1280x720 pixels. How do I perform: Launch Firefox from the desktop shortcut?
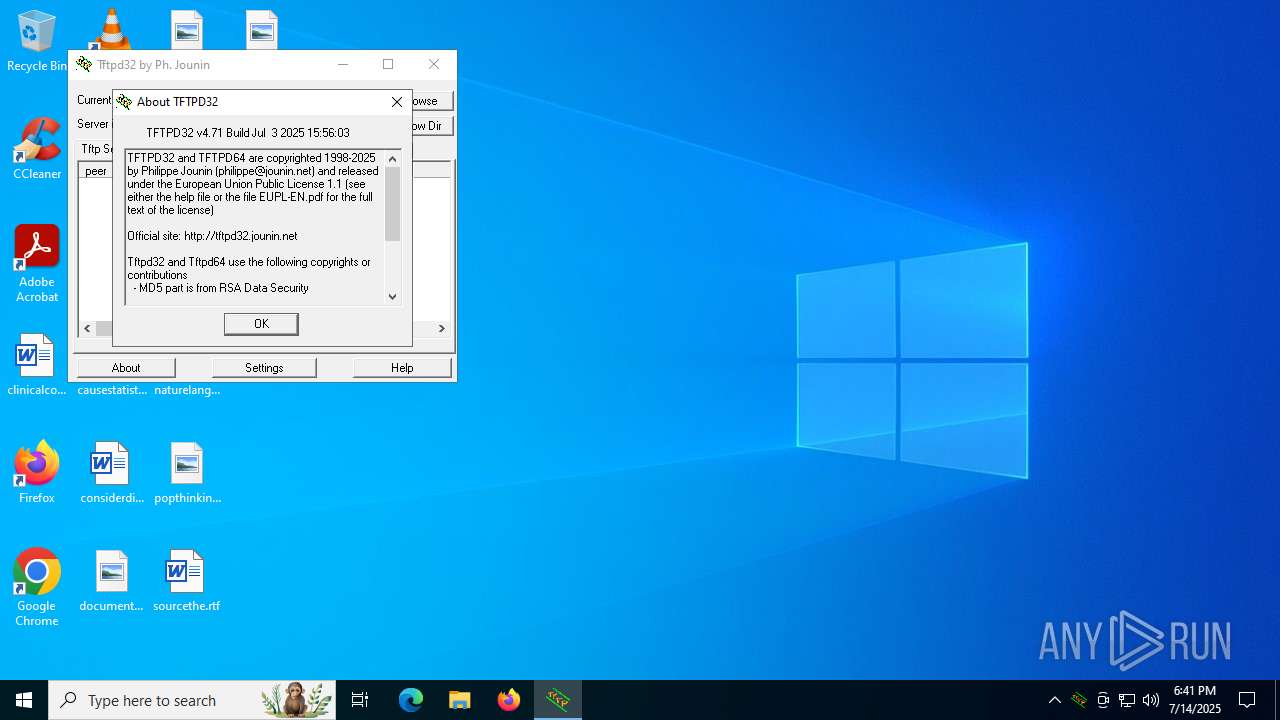[x=37, y=473]
